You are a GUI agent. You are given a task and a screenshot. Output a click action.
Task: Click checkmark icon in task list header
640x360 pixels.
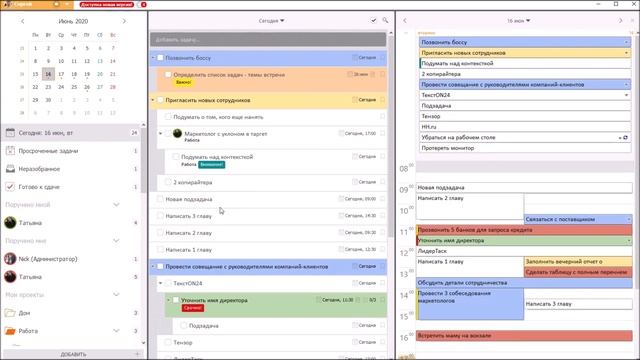coord(373,20)
